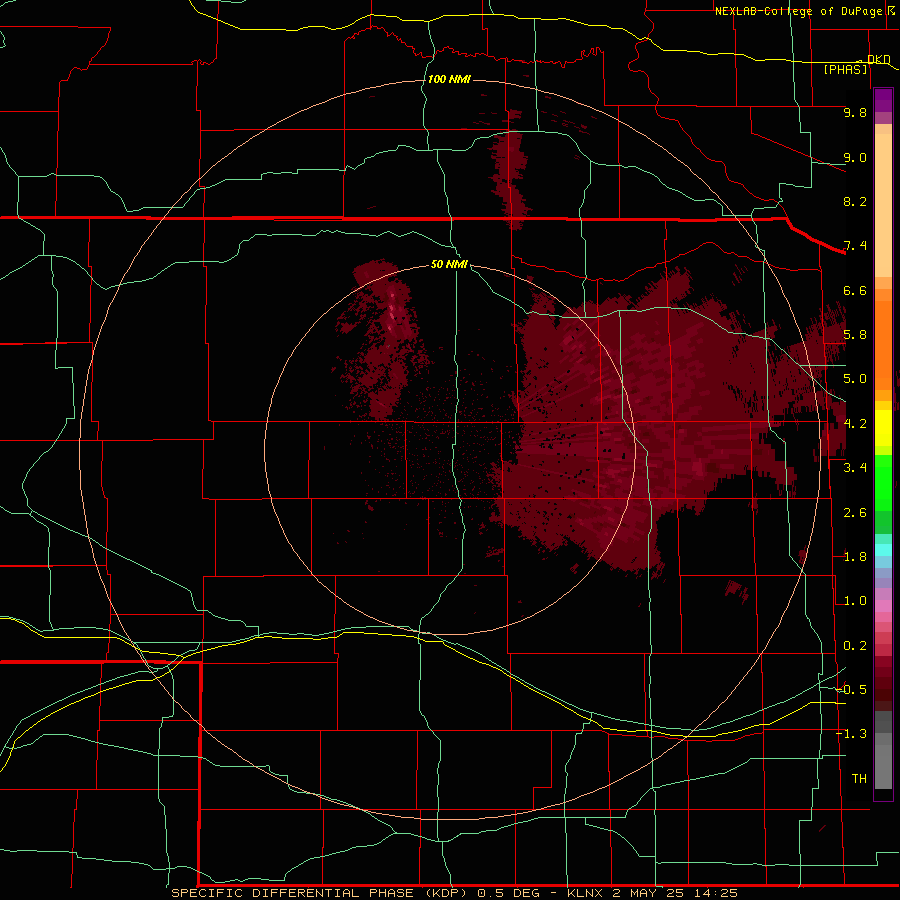900x900 pixels.
Task: Click the 0.5 DEG elevation text in caption
Action: pos(509,893)
